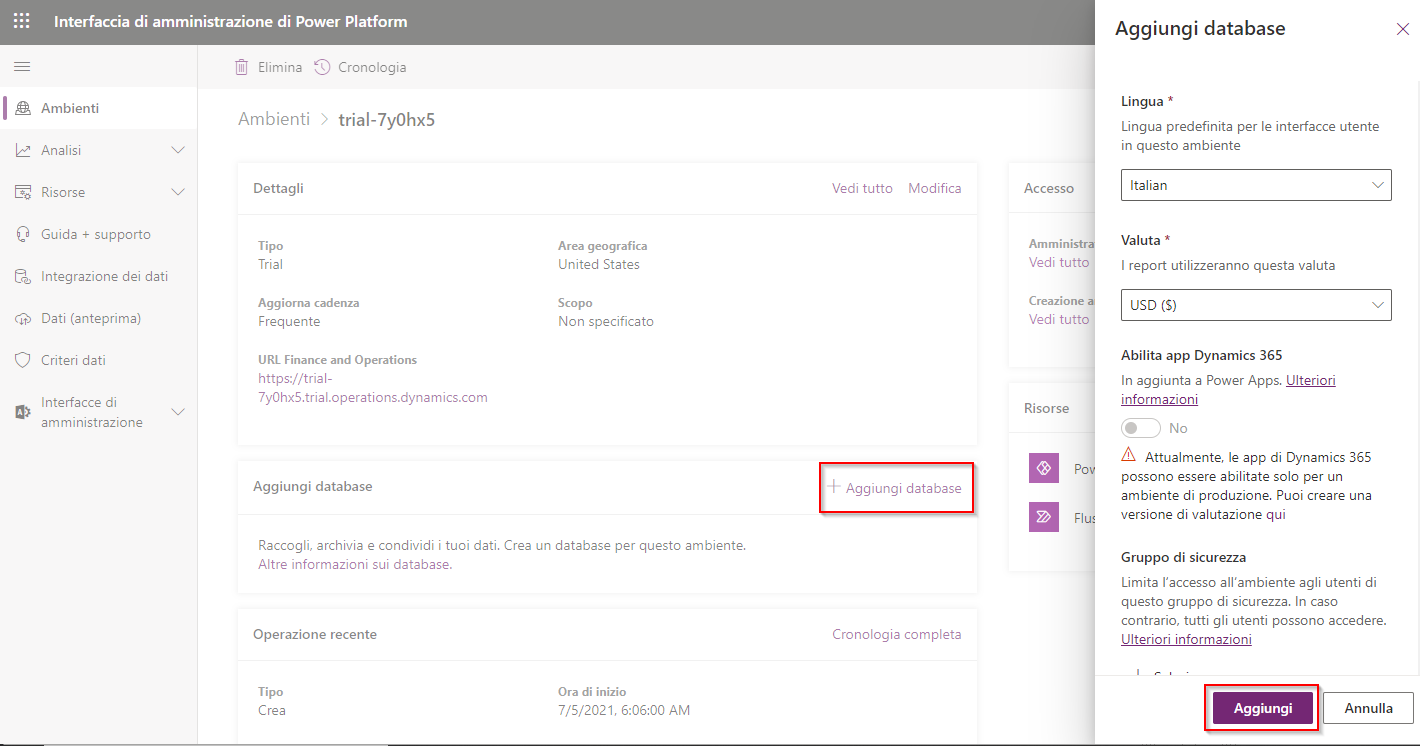Expand the Interfacce di amministrazione chevron

point(178,412)
